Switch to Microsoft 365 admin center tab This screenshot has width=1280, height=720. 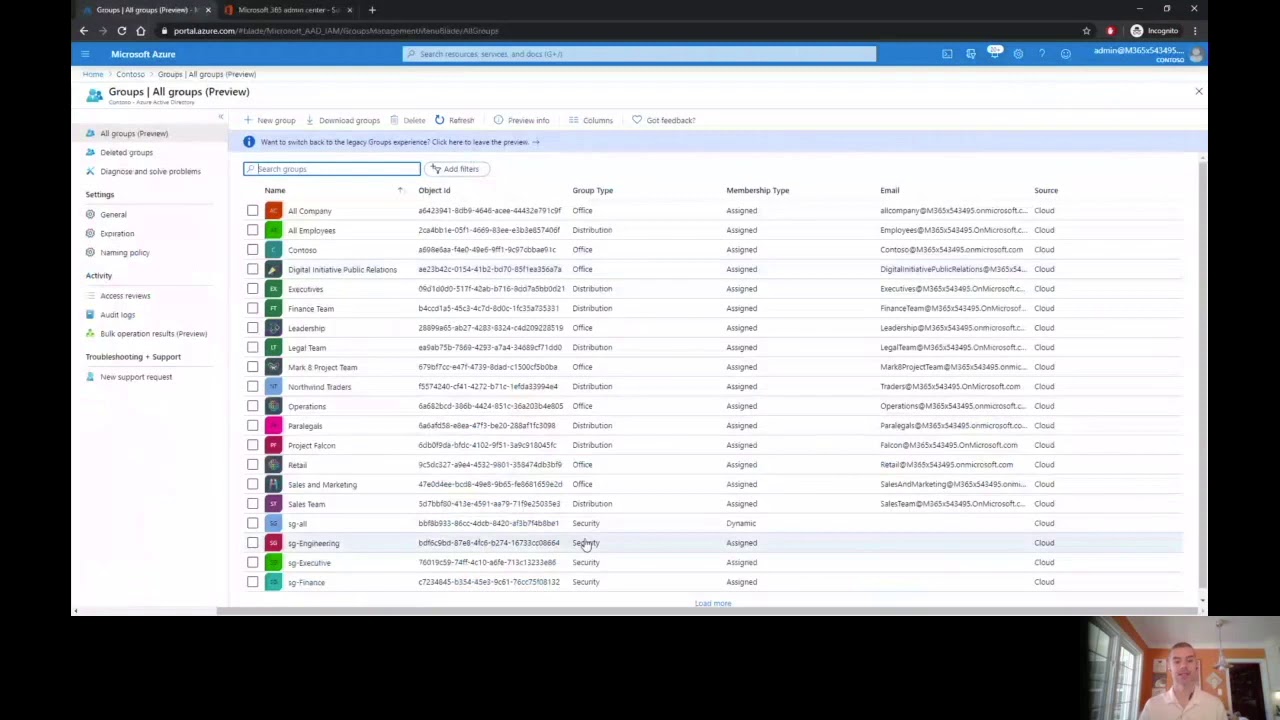(290, 10)
